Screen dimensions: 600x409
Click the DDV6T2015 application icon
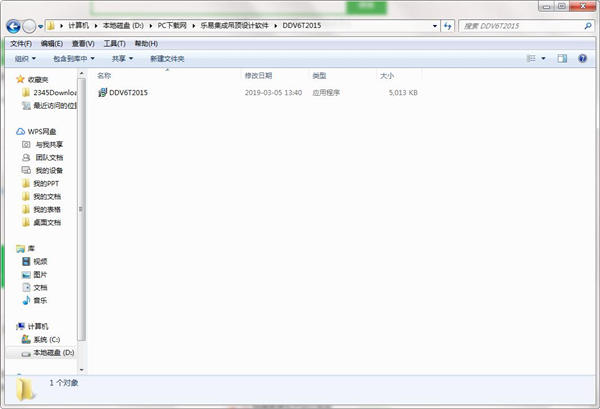pyautogui.click(x=102, y=93)
